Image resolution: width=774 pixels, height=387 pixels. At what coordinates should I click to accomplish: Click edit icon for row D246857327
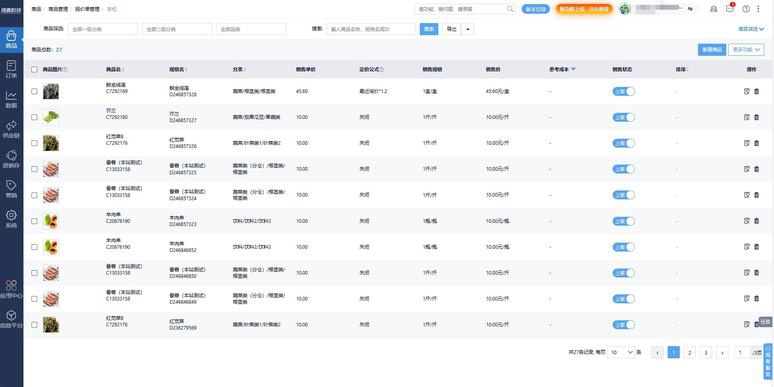746,117
